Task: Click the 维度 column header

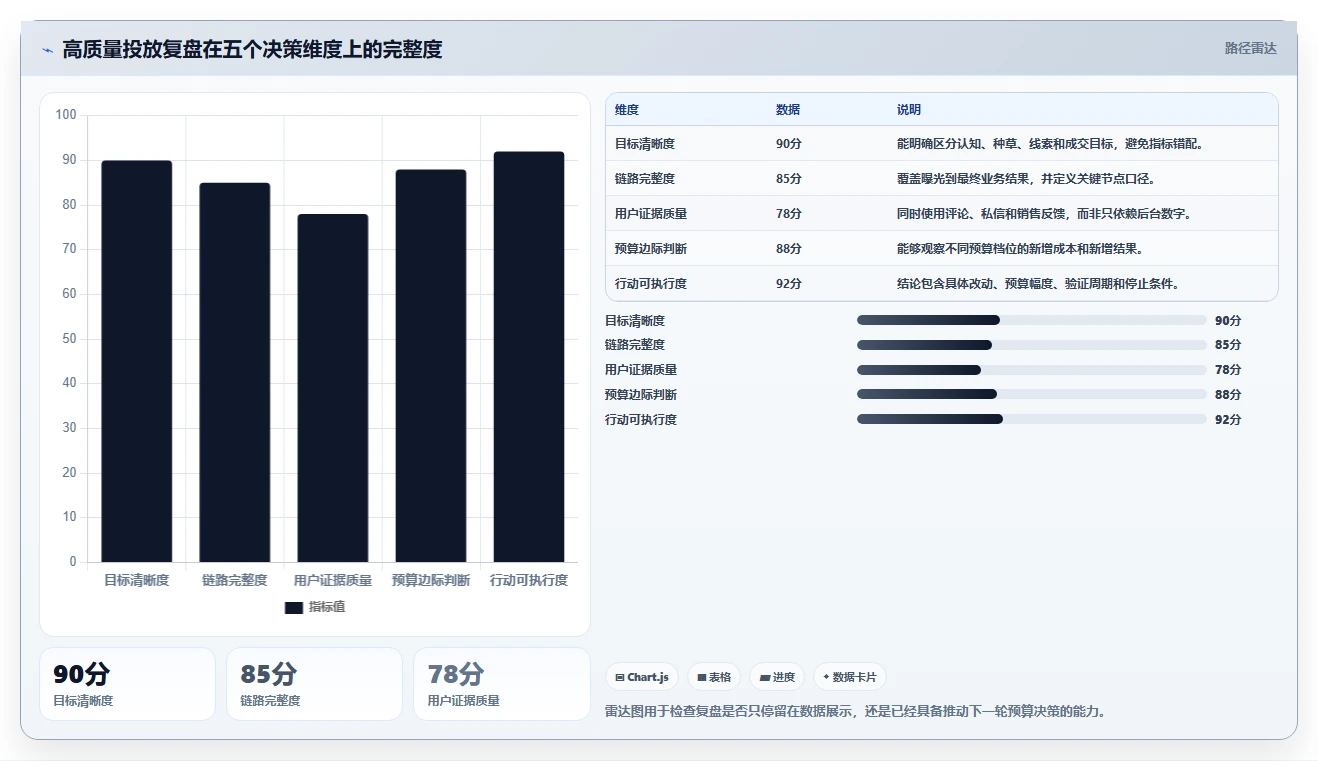Action: [627, 110]
